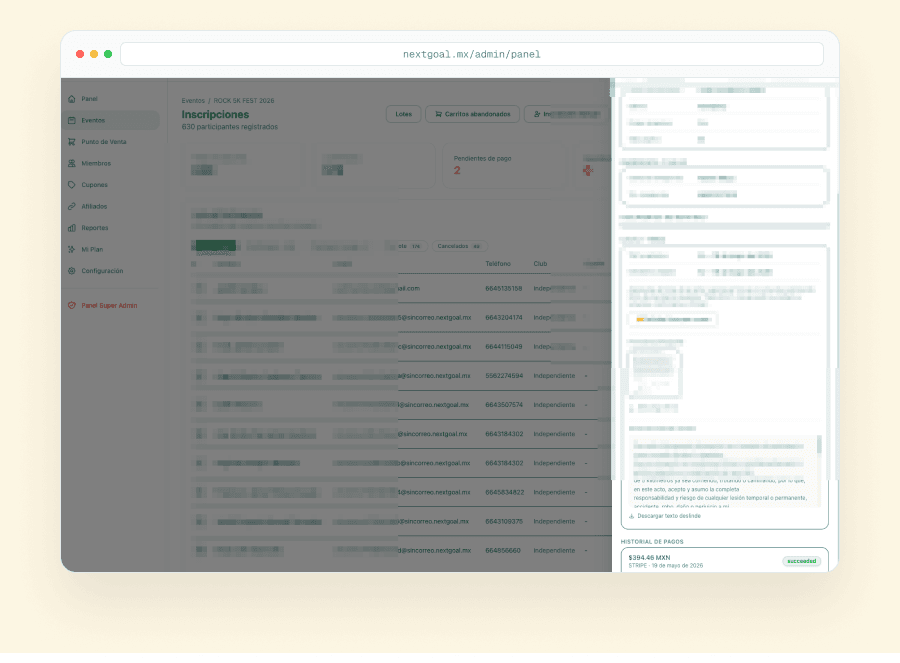
Task: Click the nextgoal.mx/admin/panel address bar
Action: 472,54
